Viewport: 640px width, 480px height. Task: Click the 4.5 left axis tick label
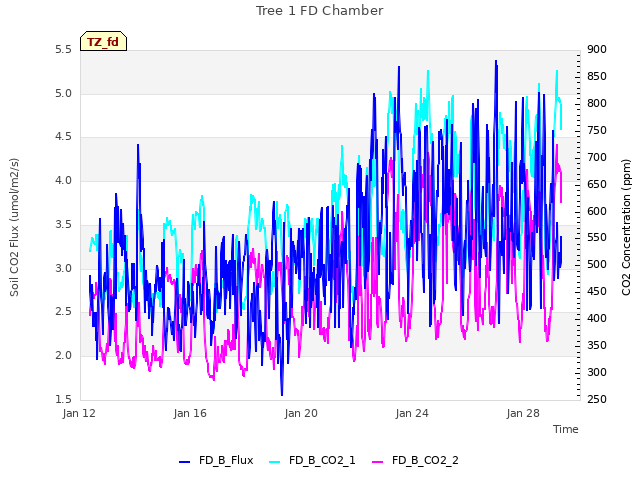[63, 136]
